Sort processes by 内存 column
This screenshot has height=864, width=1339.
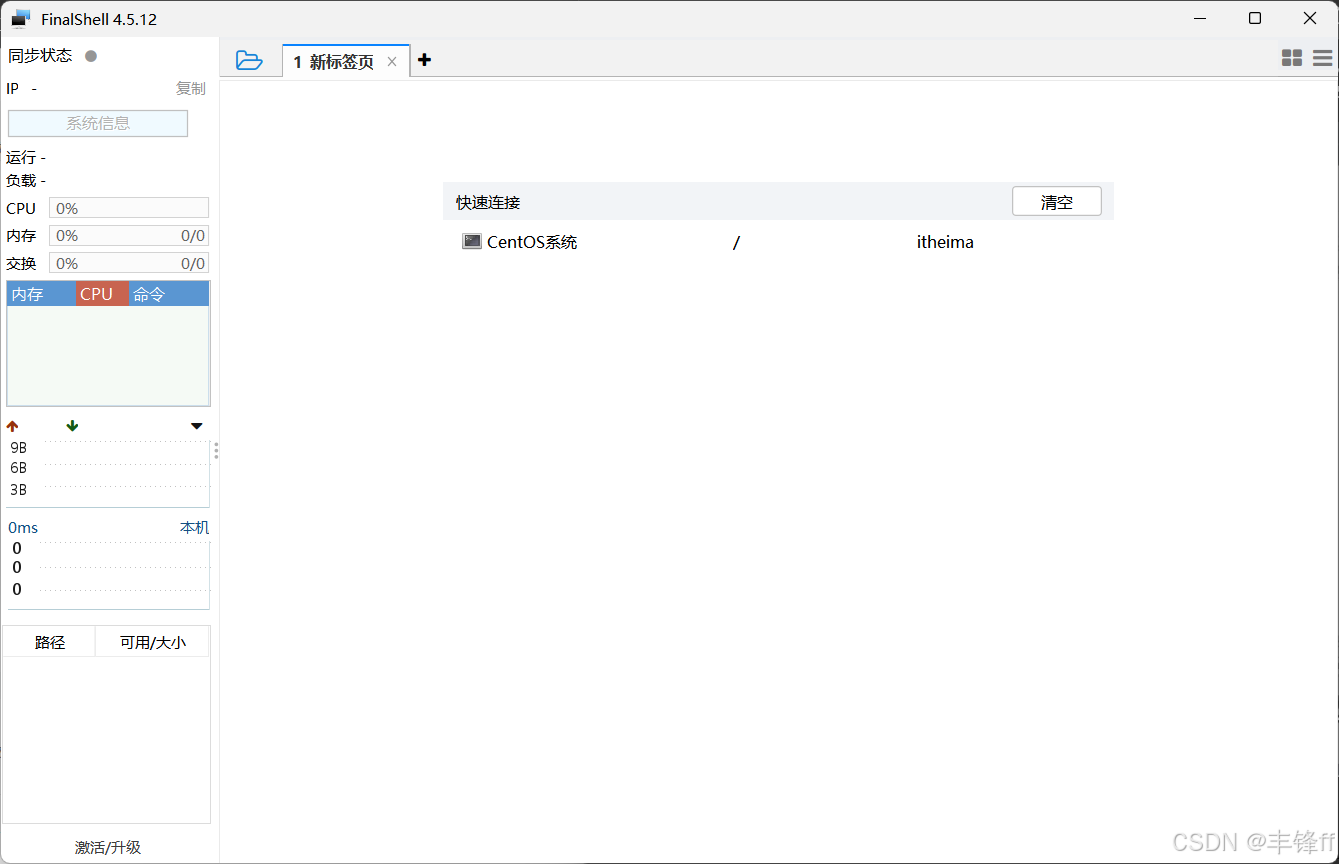tap(41, 294)
